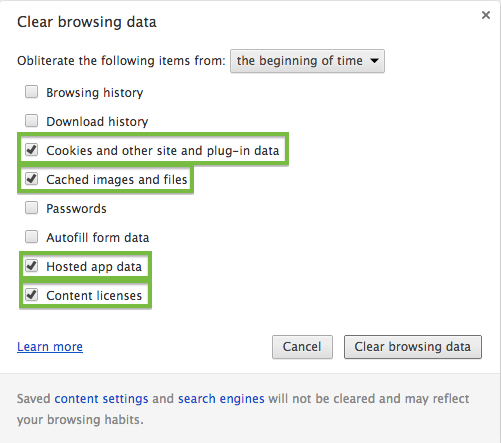This screenshot has height=443, width=501.
Task: Click the Cancel button
Action: point(302,347)
